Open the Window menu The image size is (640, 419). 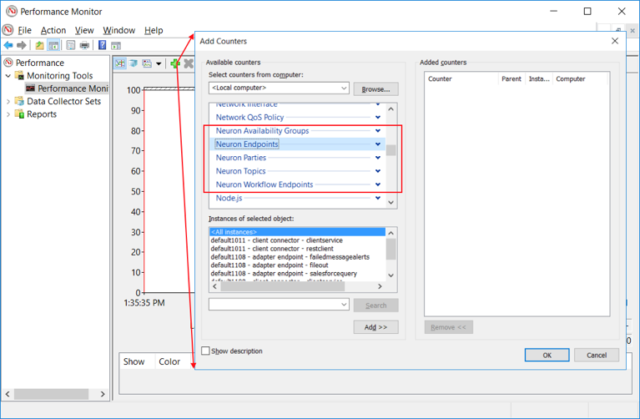119,30
